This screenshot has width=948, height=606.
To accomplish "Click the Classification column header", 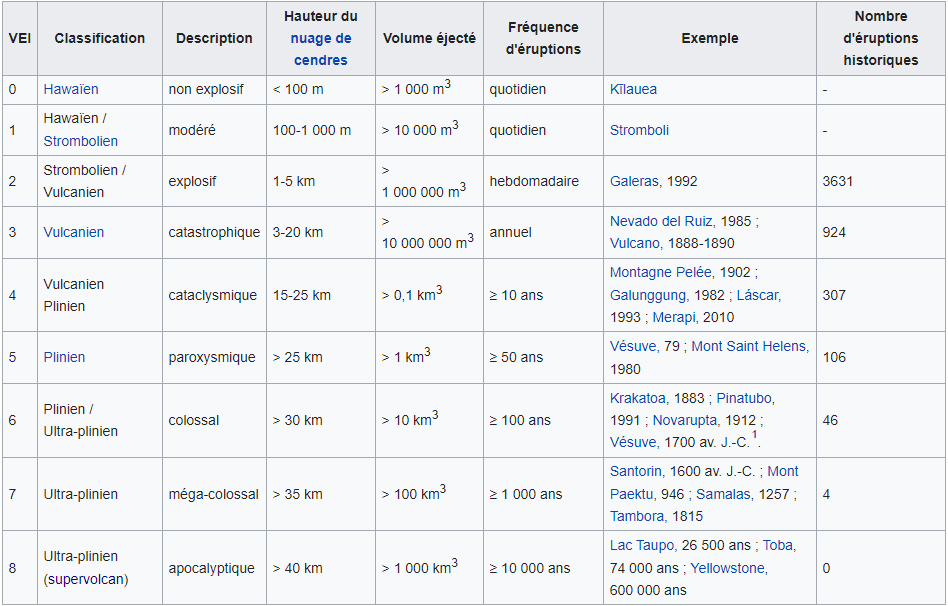I will click(100, 38).
